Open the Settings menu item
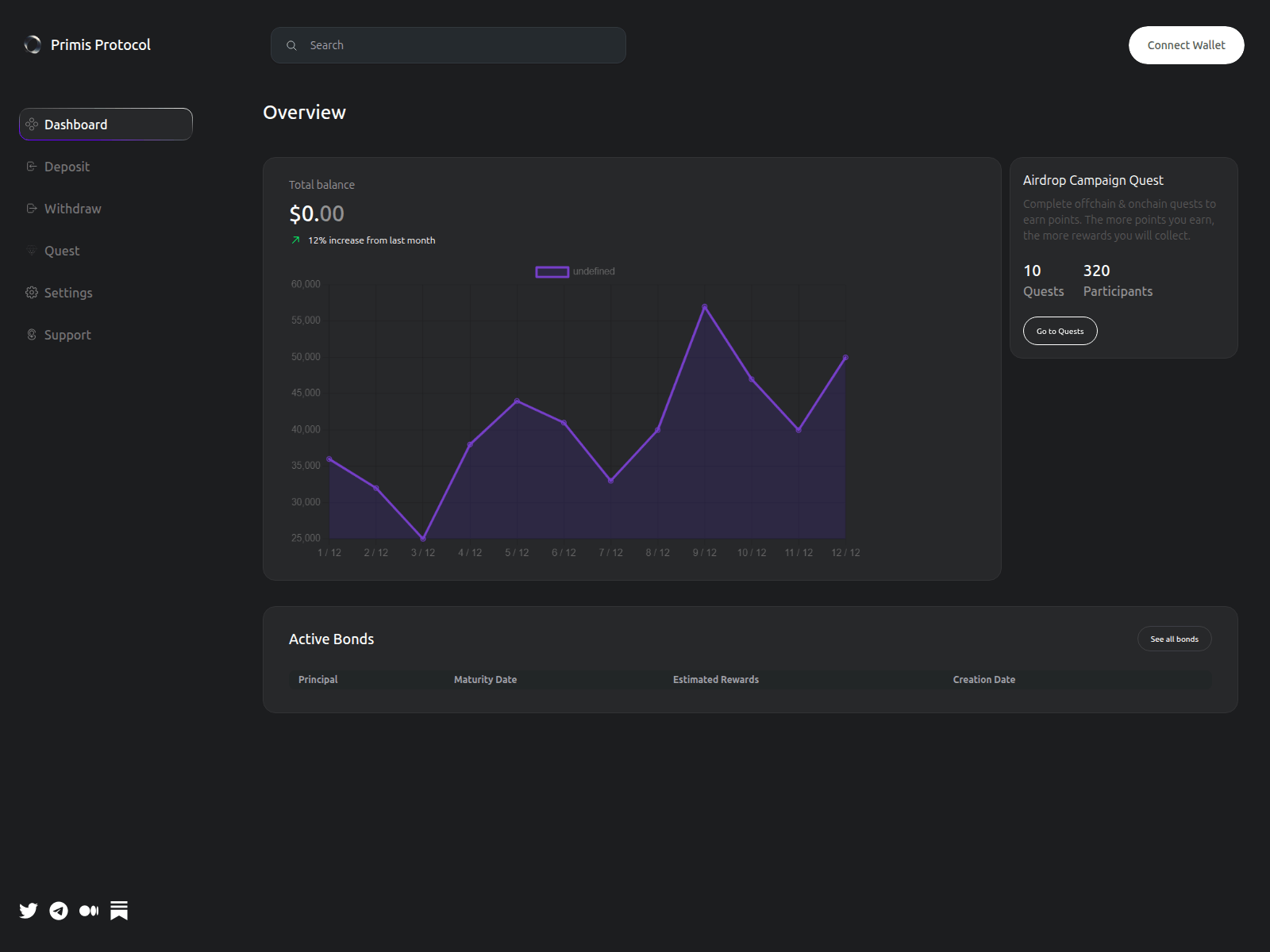 pyautogui.click(x=106, y=293)
